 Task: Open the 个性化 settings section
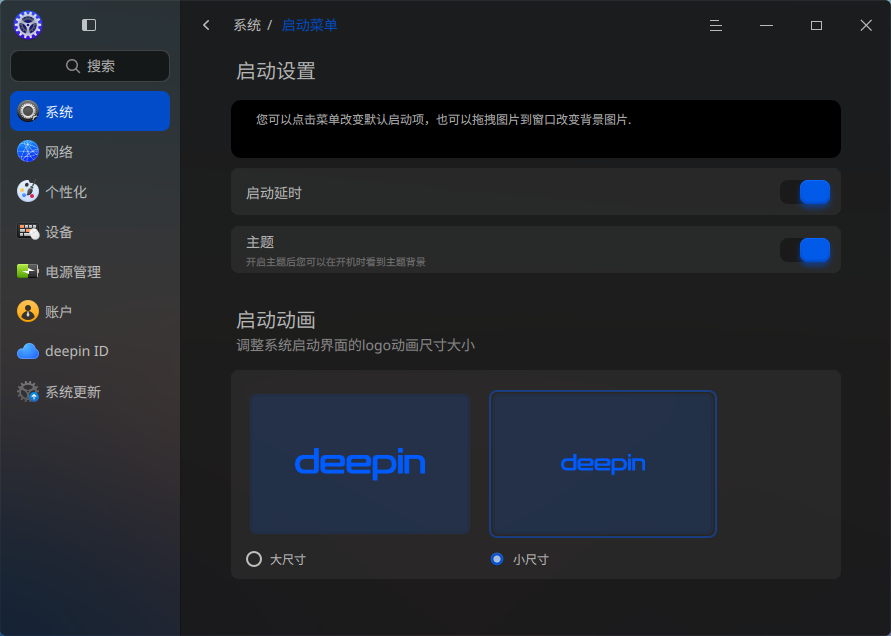(90, 192)
